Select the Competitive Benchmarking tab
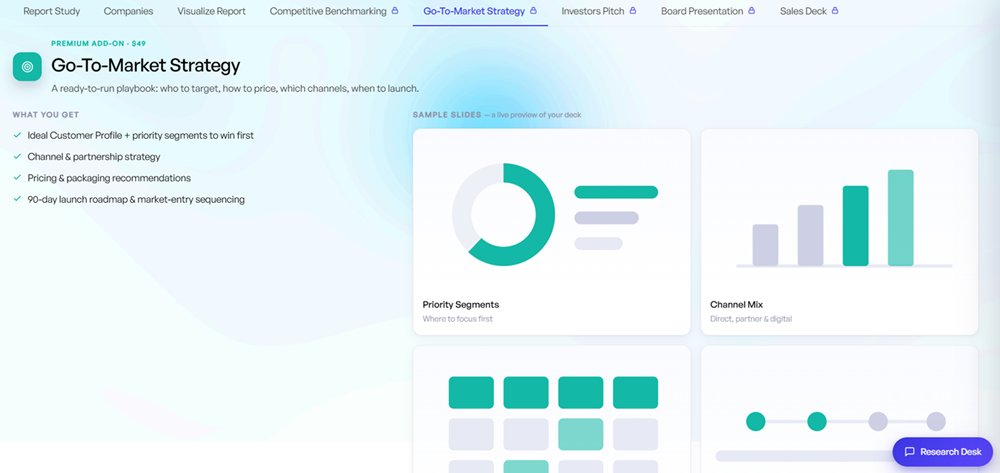 point(334,11)
